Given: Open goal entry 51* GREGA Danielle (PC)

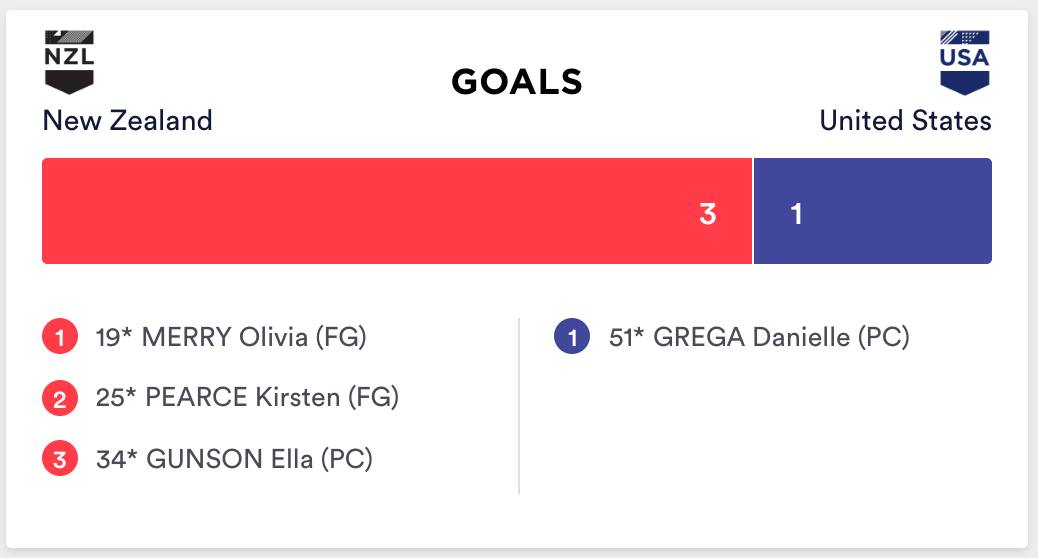Looking at the screenshot, I should (x=759, y=337).
